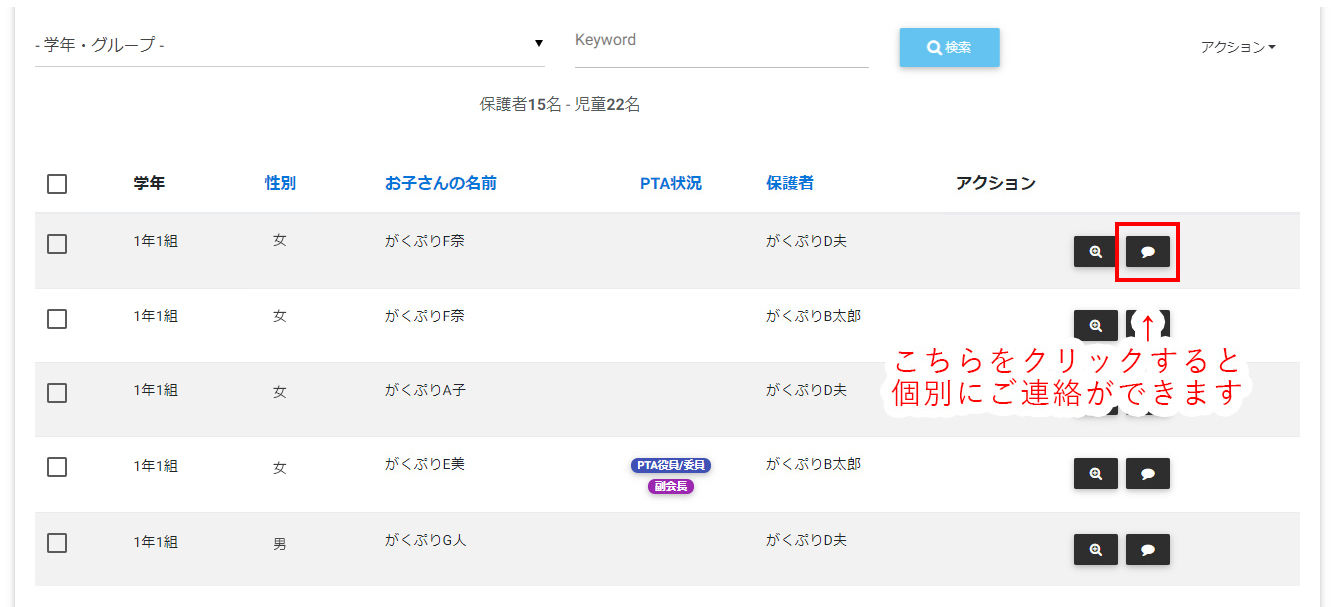Click the 学年 column header
Viewport: 1333px width, 607px height.
coord(149,183)
